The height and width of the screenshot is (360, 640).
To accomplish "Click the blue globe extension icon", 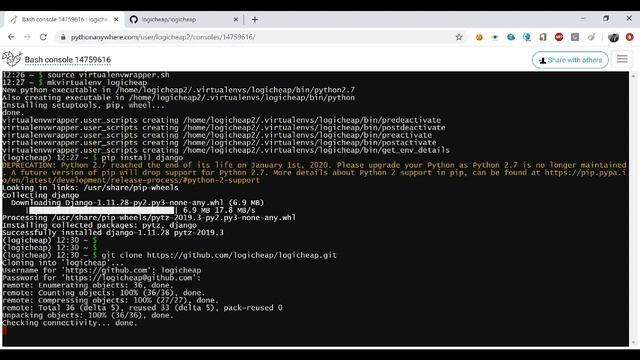I will [x=527, y=37].
